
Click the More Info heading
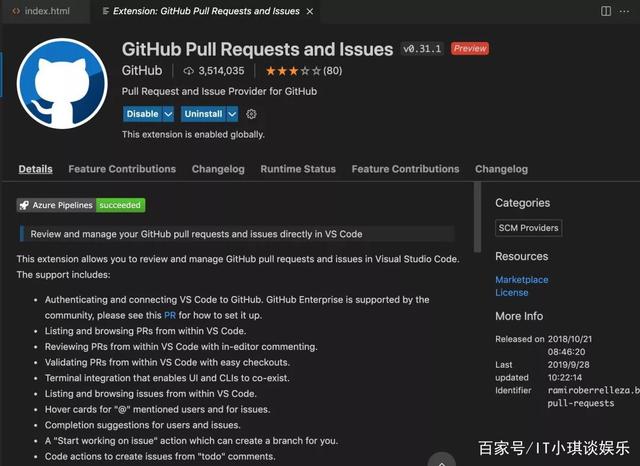519,316
